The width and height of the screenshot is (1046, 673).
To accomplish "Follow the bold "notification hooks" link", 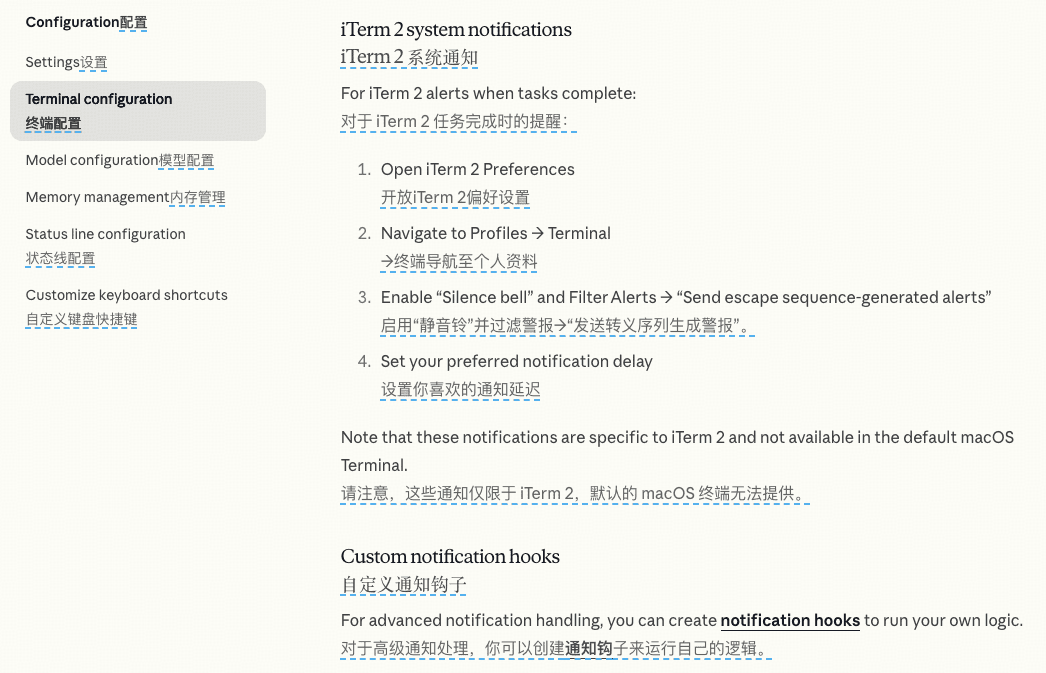I will point(789,620).
